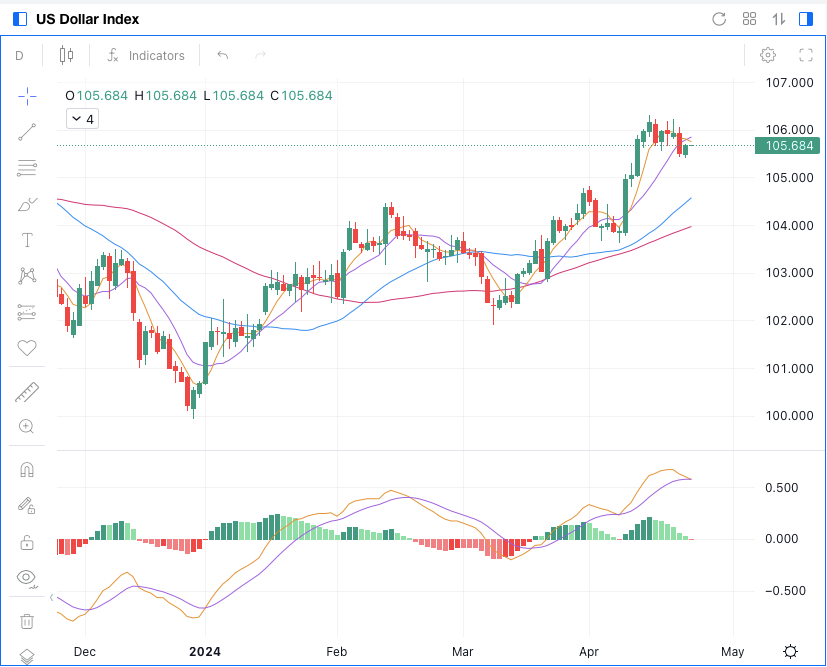The image size is (827, 667).
Task: Select the text annotation tool
Action: pyautogui.click(x=27, y=240)
